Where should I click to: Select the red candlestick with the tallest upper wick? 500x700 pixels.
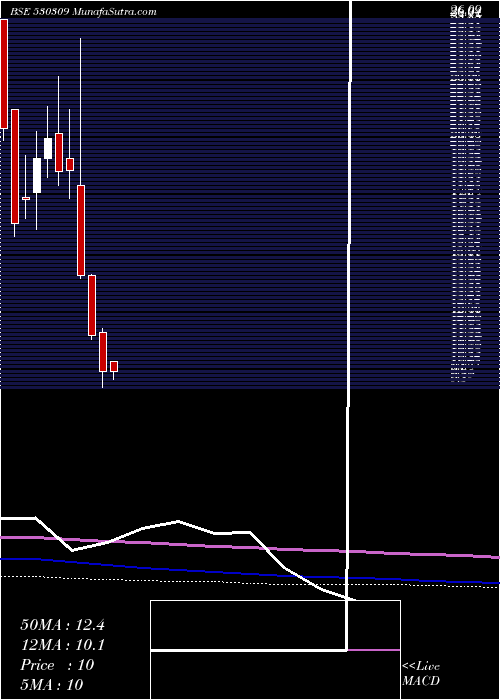(x=81, y=230)
